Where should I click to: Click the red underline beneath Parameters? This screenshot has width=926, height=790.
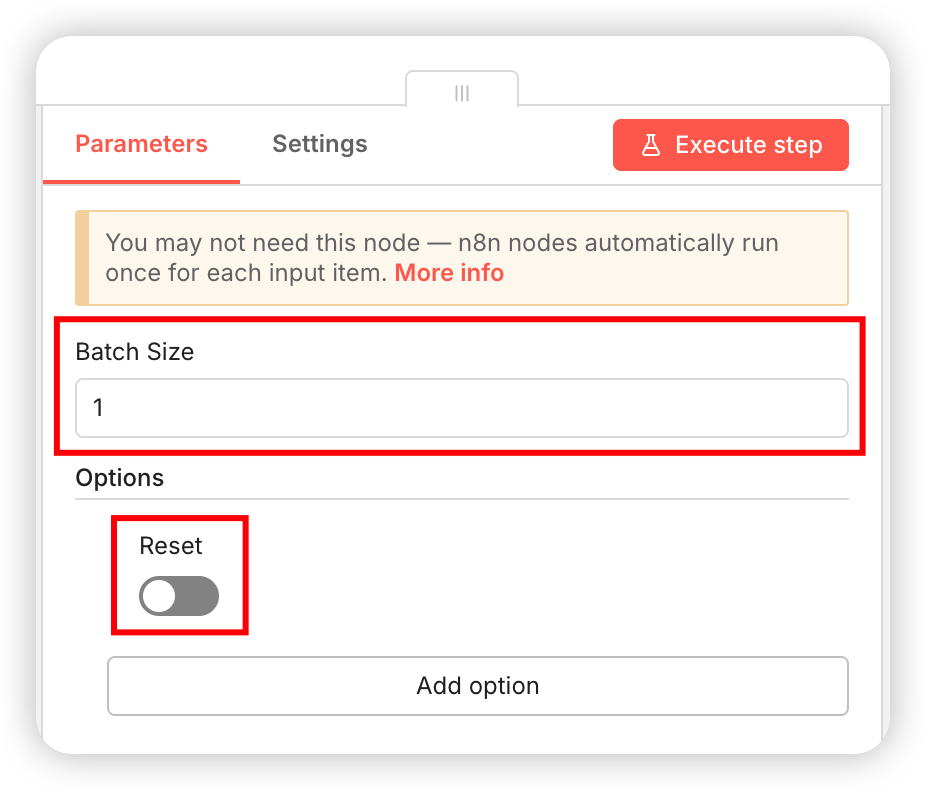(141, 182)
